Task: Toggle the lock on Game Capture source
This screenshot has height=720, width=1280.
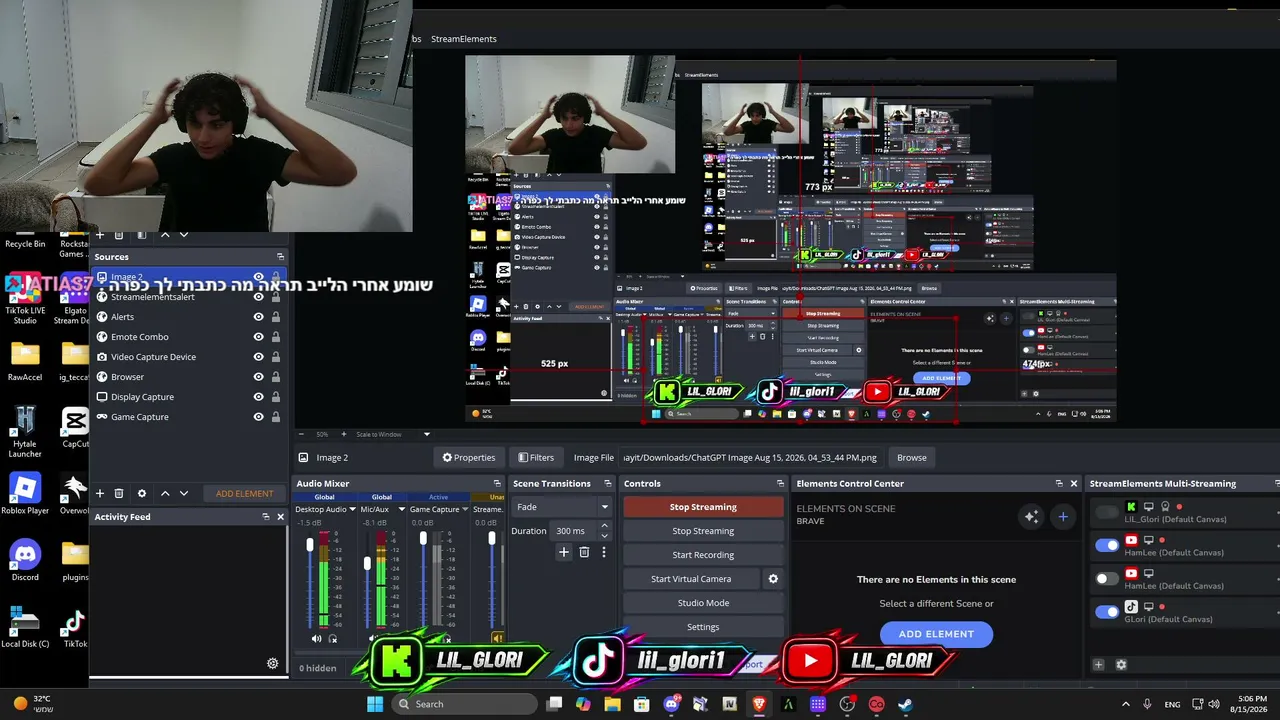Action: coord(276,417)
